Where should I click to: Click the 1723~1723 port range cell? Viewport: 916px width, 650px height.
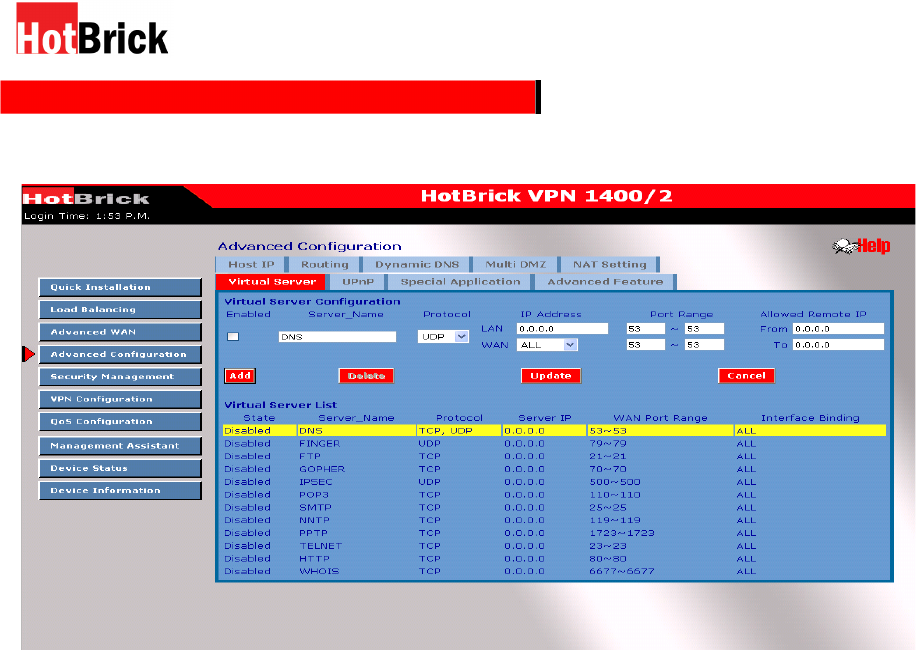click(x=622, y=533)
